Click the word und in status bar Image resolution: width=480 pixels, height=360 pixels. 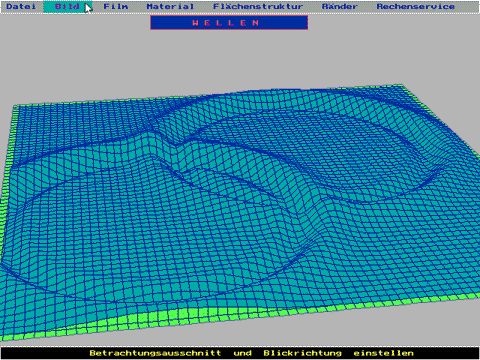243,353
